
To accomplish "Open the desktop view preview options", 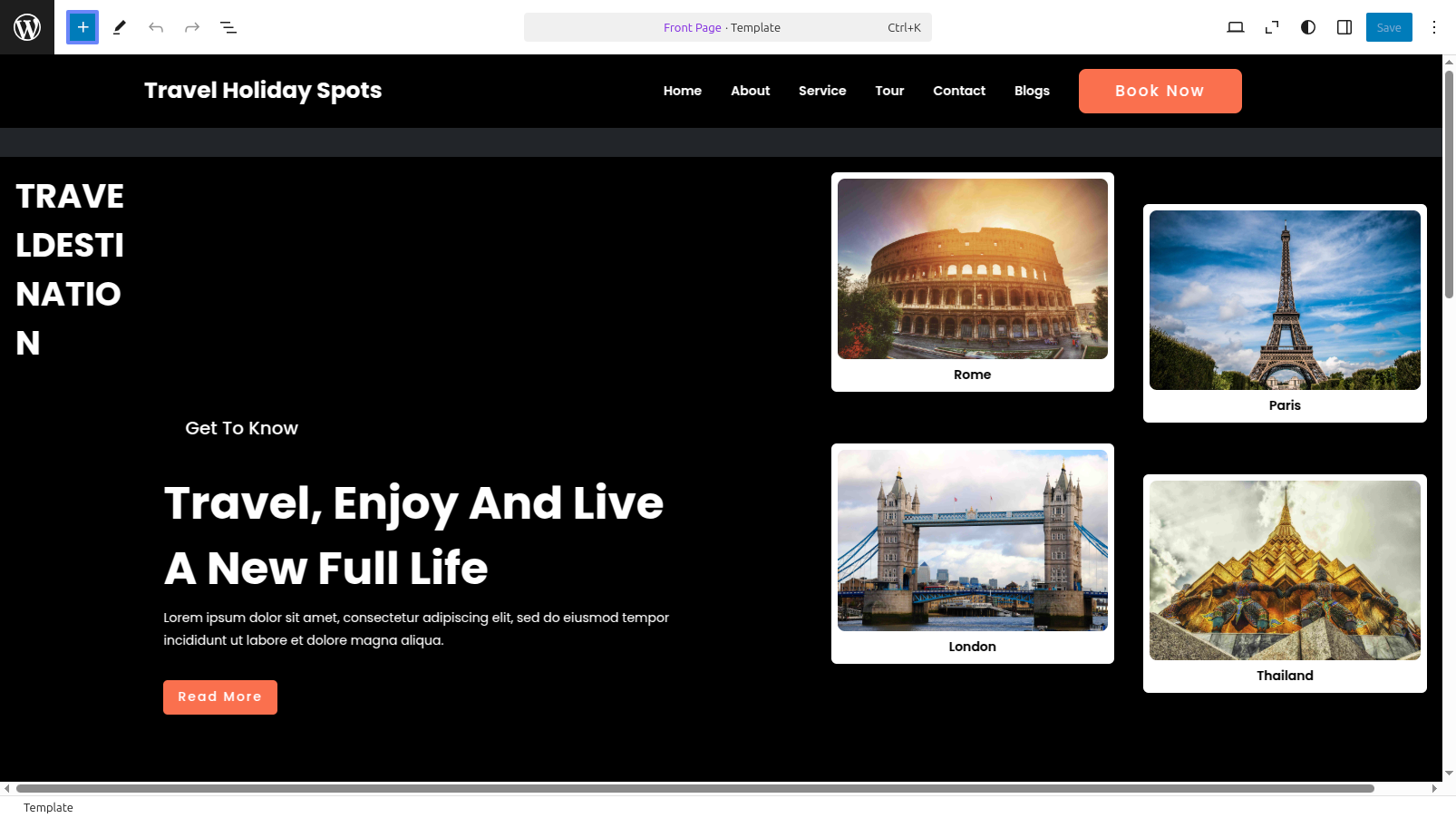I will (x=1236, y=27).
